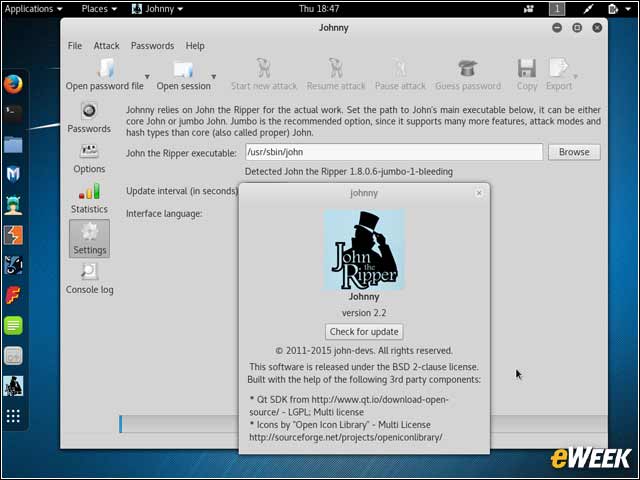Switch to the Passwords sidebar panel

(89, 118)
